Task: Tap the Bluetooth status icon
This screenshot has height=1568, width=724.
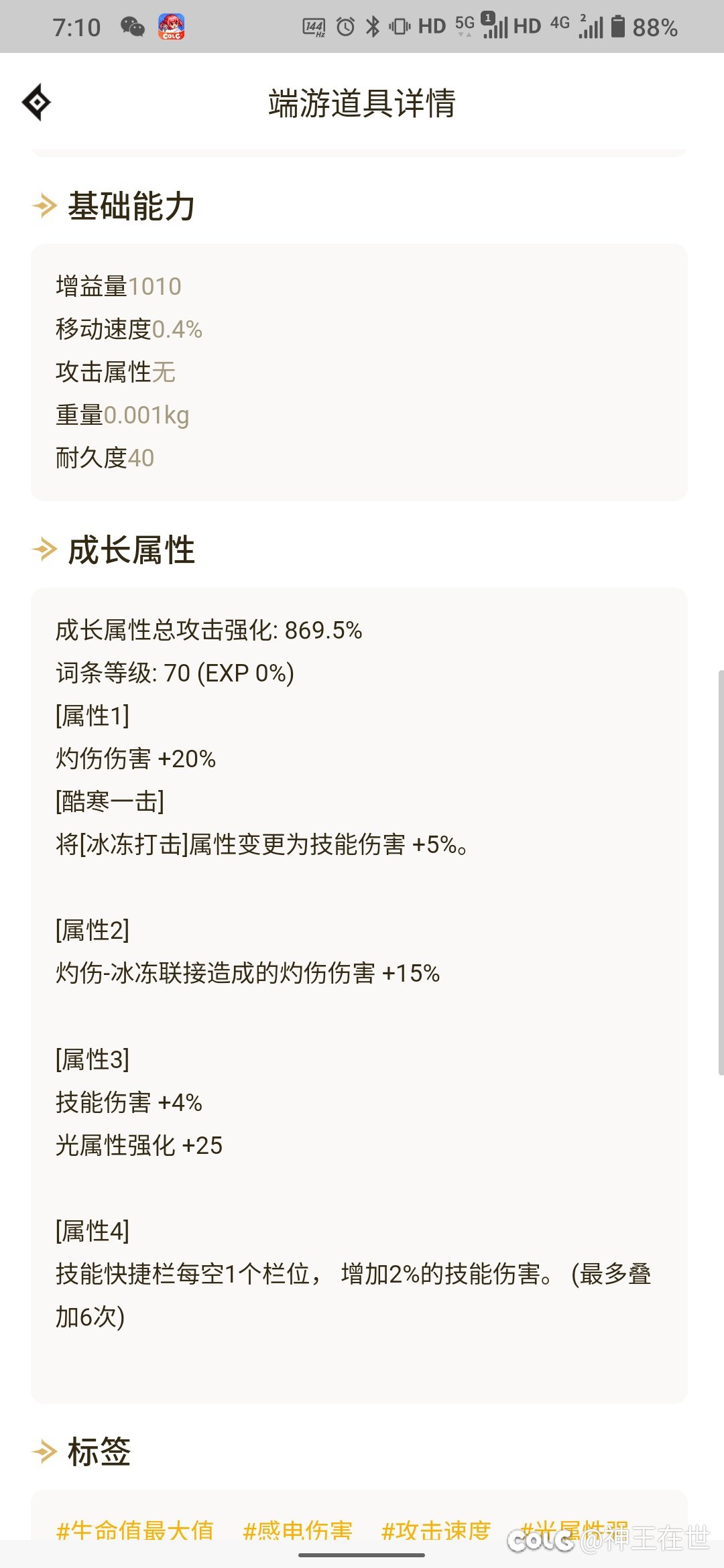Action: pyautogui.click(x=373, y=27)
